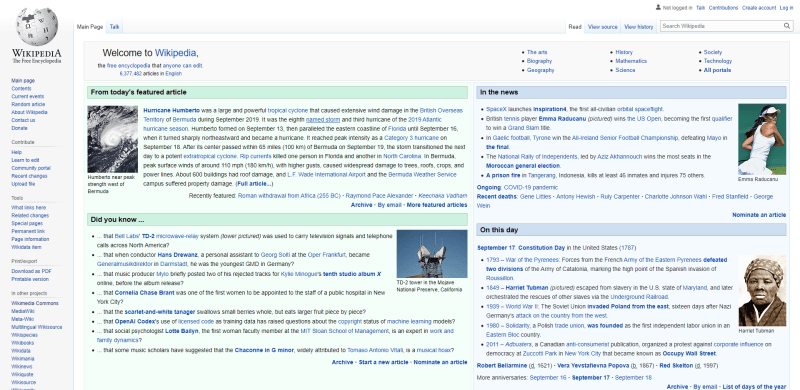Open List of days of the year

coord(754,387)
